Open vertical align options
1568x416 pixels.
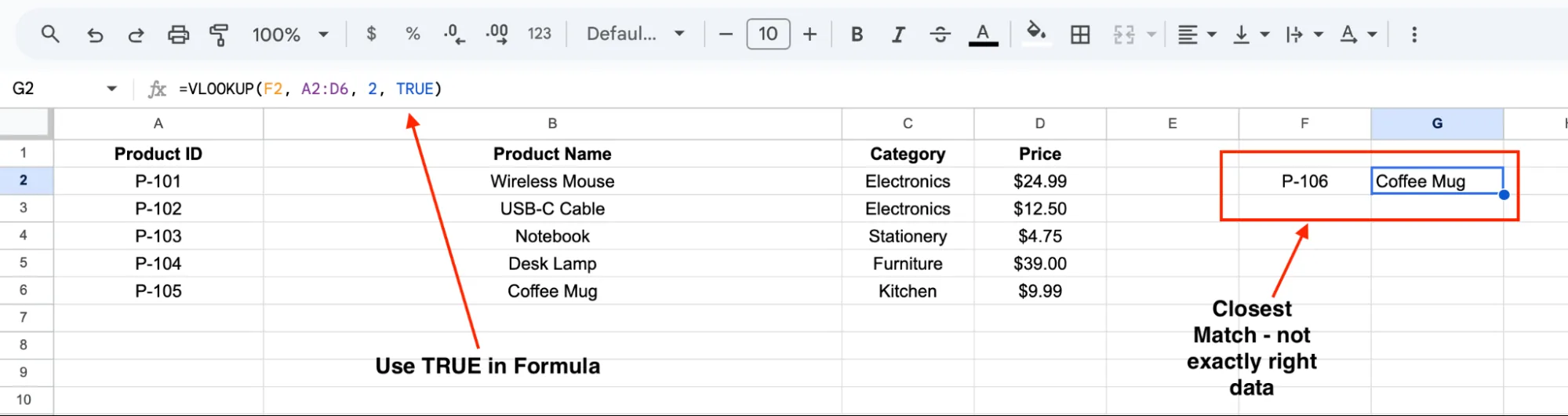click(1250, 35)
